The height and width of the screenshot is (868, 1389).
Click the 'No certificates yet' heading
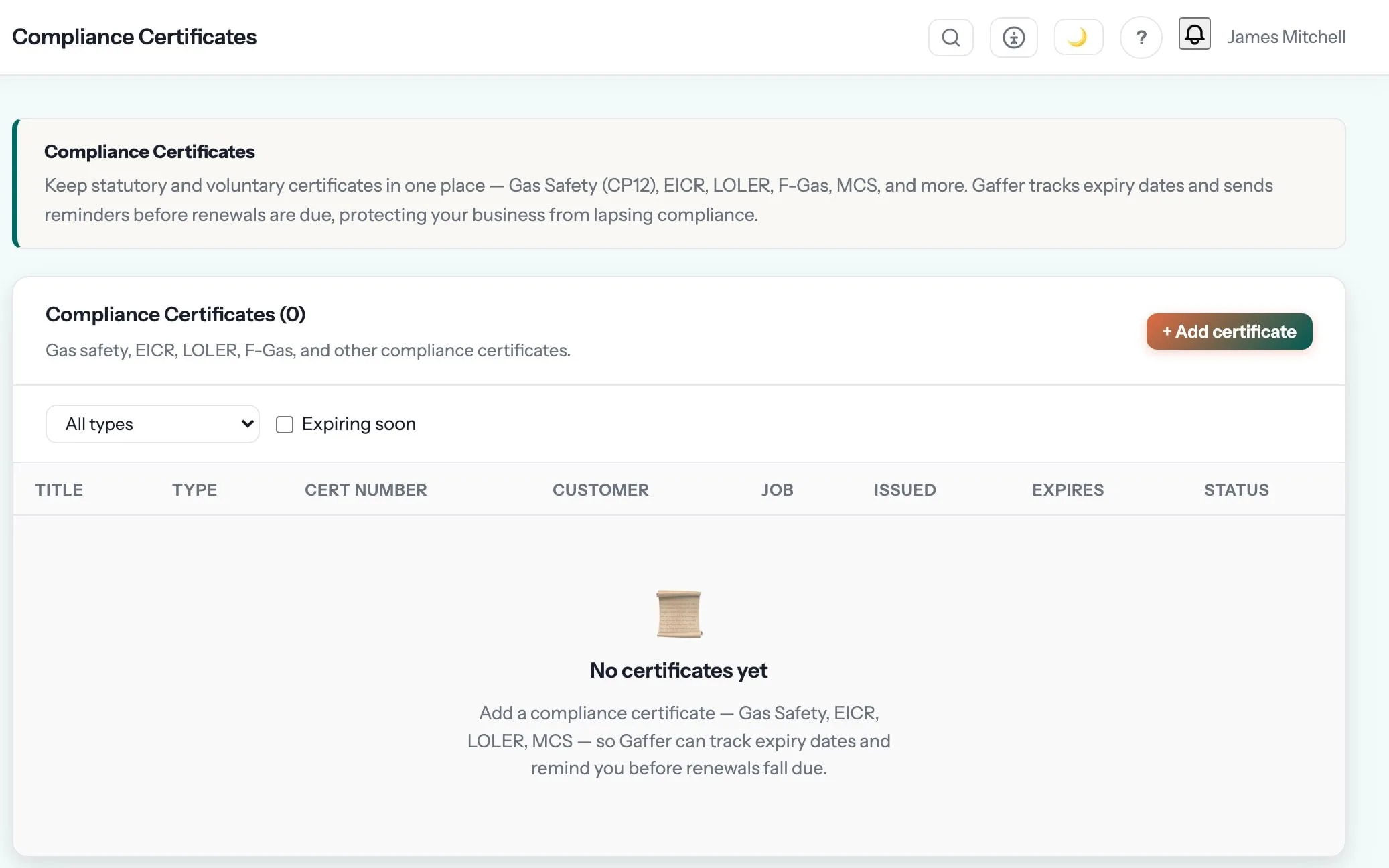(678, 670)
